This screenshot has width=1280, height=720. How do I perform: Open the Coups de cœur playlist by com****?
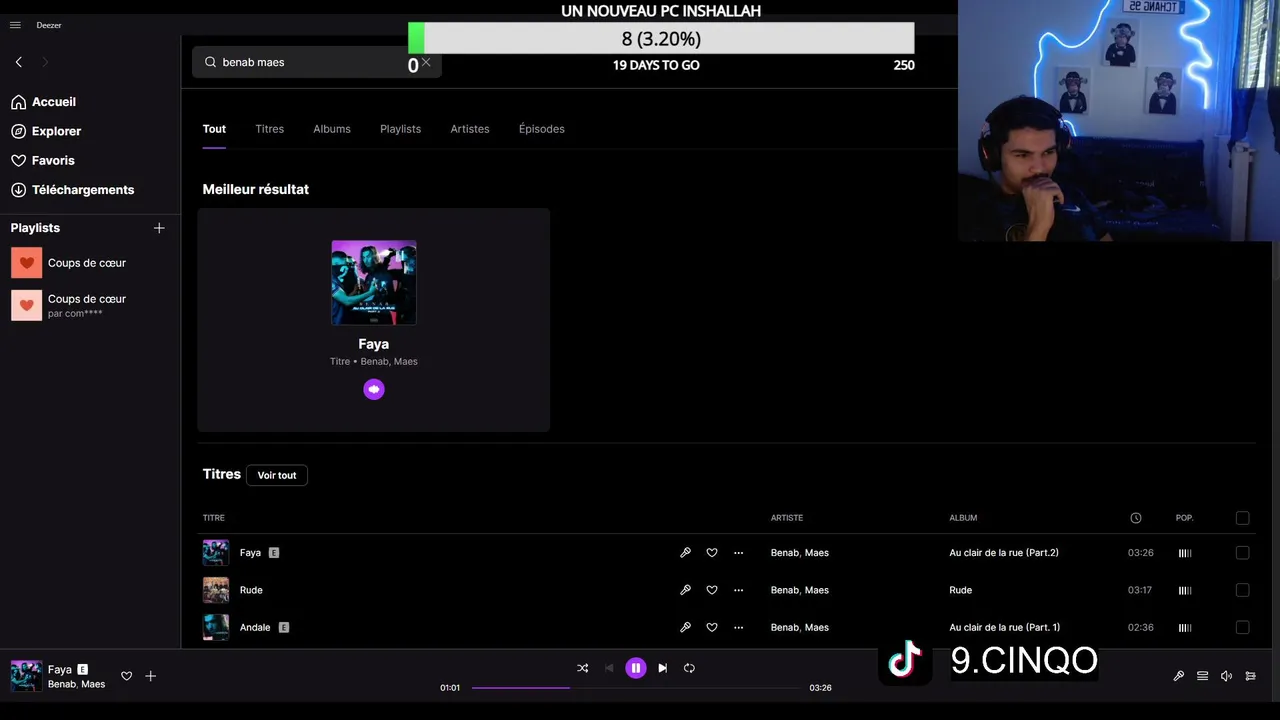[69, 305]
